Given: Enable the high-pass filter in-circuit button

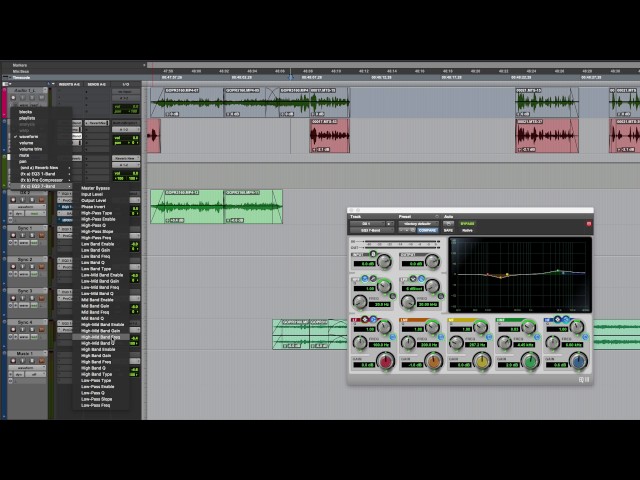Looking at the screenshot, I should pyautogui.click(x=393, y=296).
